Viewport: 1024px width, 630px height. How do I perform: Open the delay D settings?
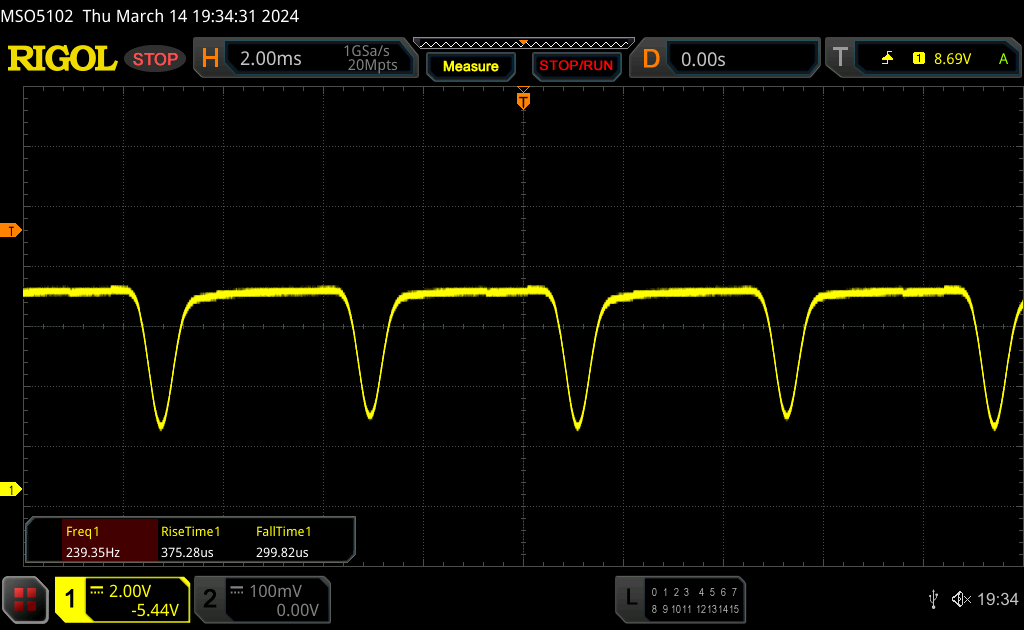coord(651,59)
